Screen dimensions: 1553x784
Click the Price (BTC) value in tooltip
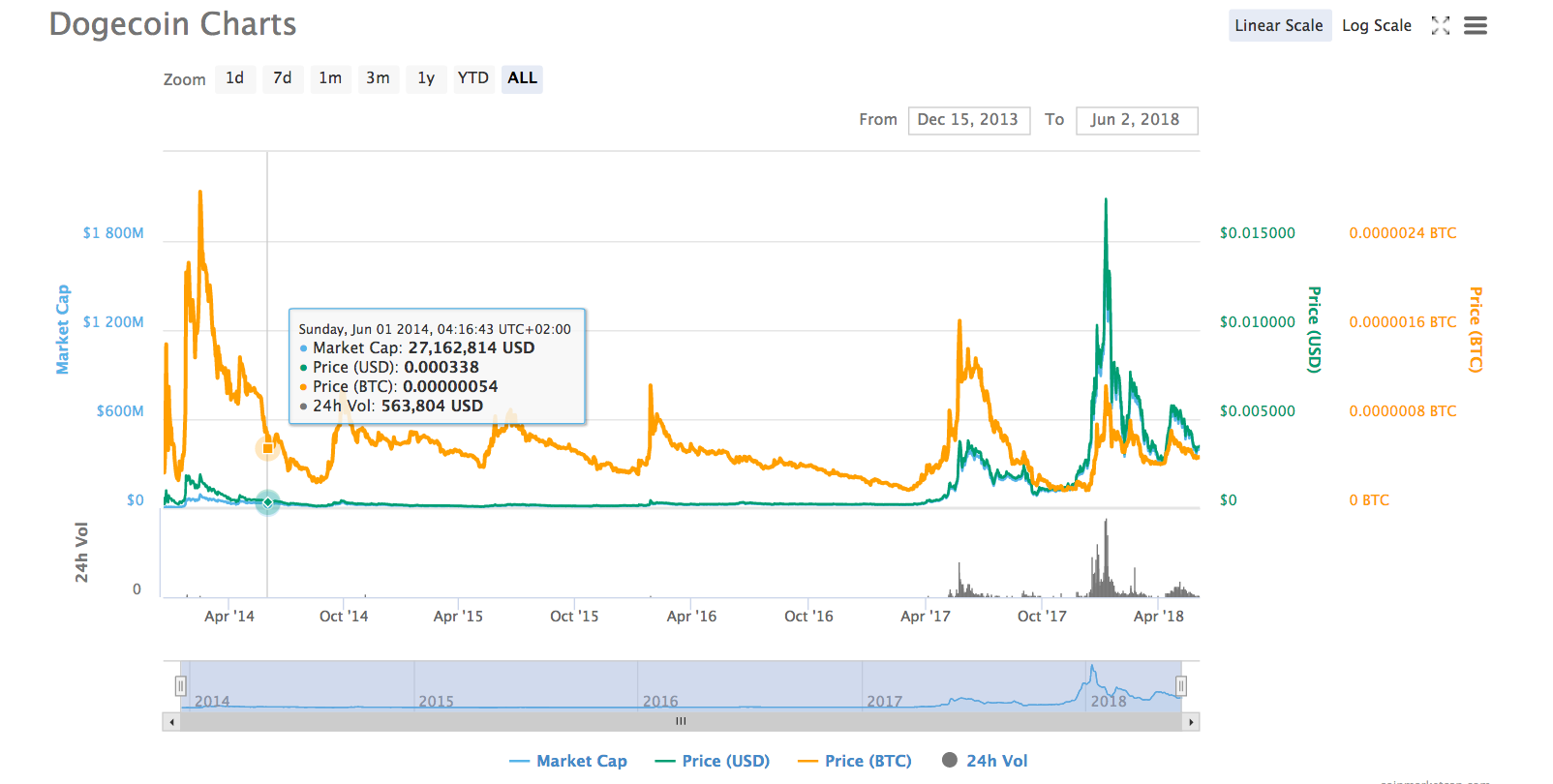point(450,387)
